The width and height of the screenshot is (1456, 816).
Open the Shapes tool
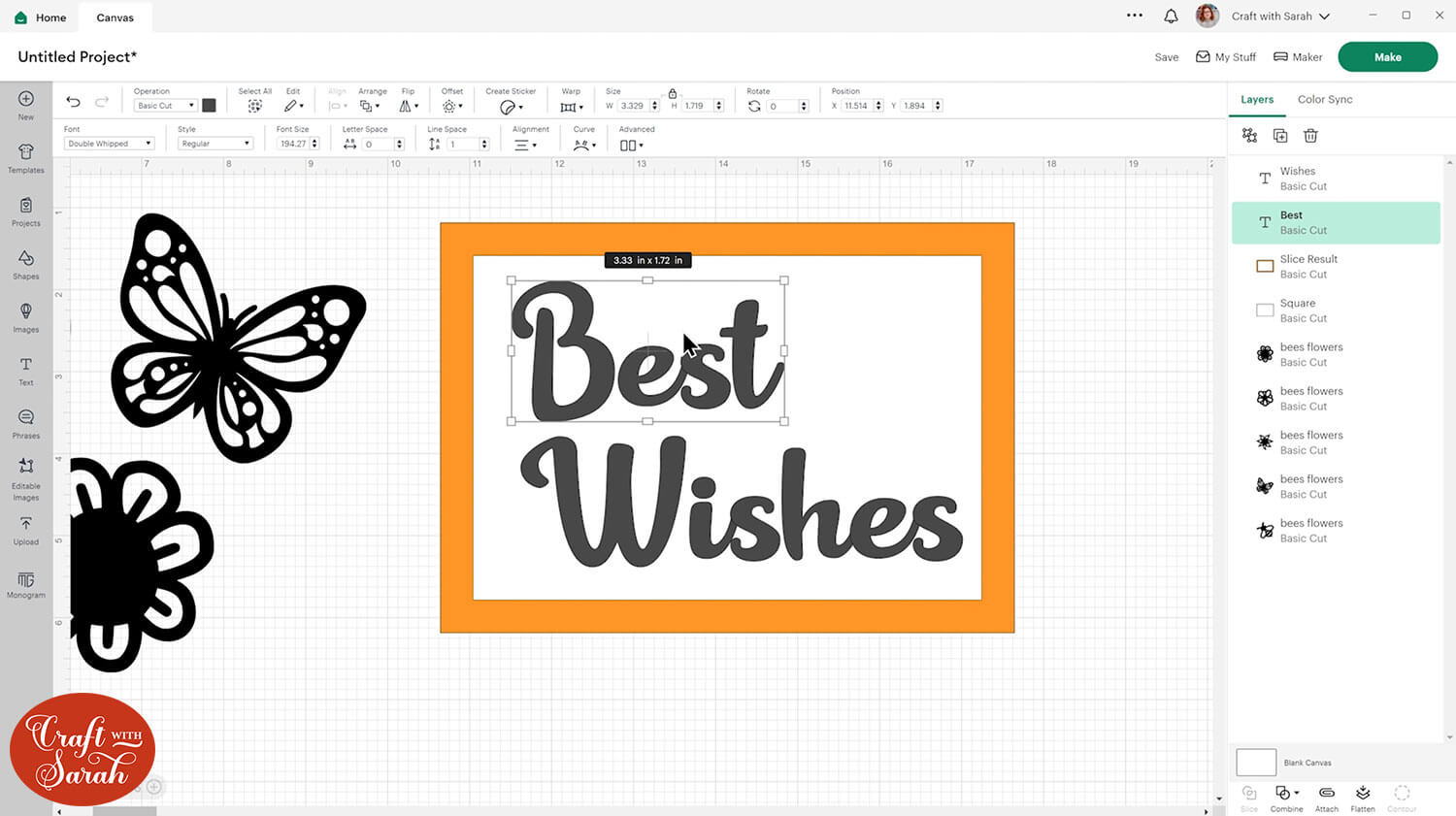26,264
